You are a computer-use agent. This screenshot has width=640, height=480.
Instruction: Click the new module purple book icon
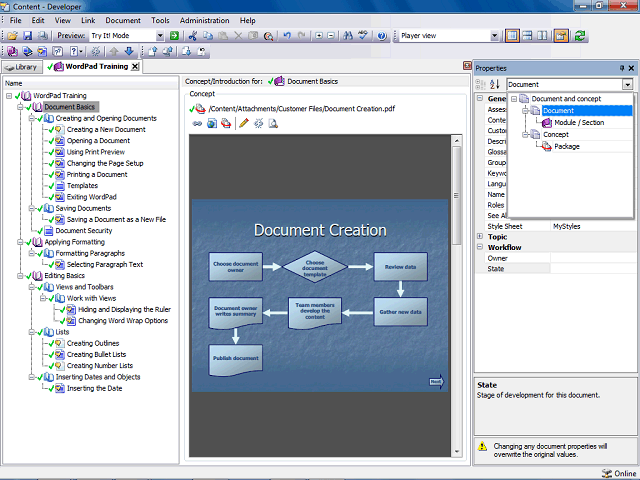coord(12,51)
